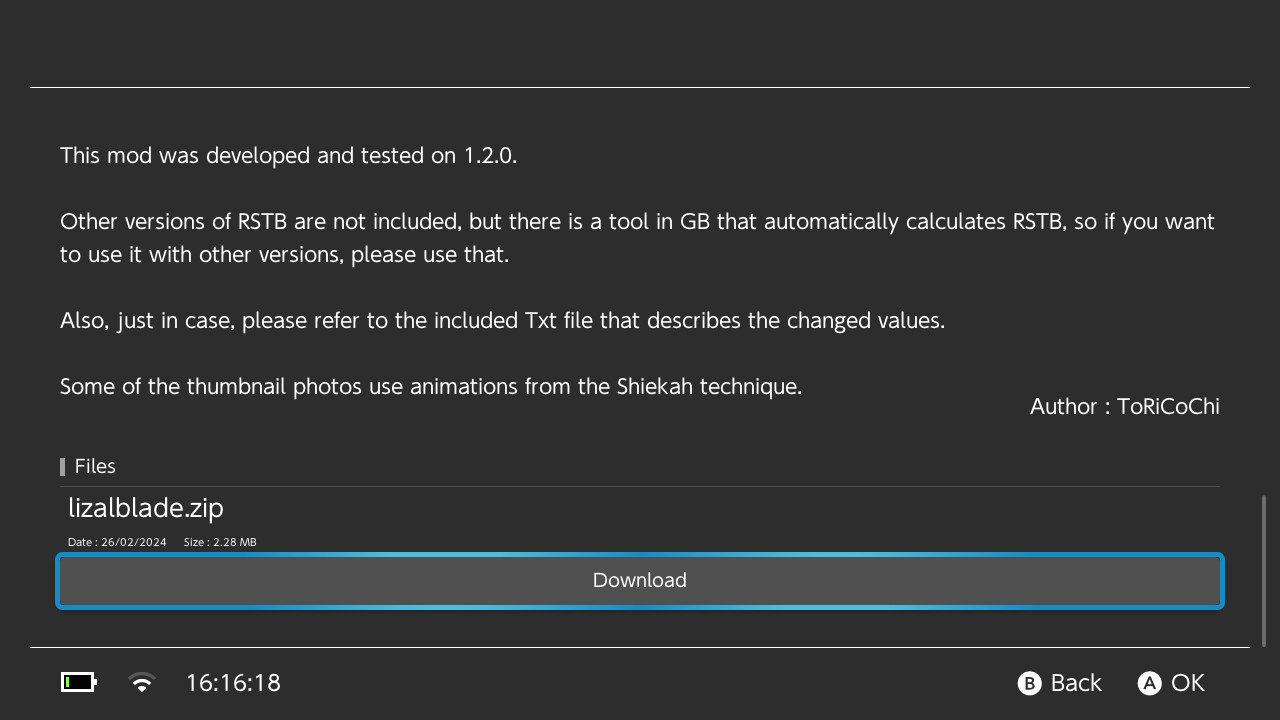
Task: Click the circled A button icon
Action: pyautogui.click(x=1149, y=683)
